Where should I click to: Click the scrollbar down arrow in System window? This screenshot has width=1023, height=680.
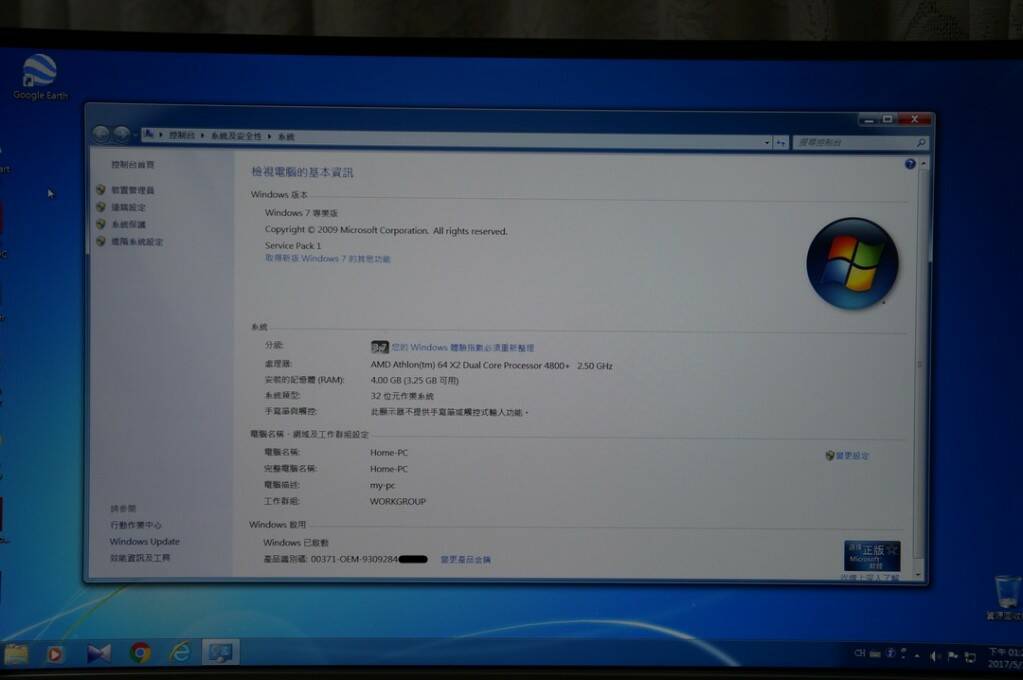(x=918, y=574)
